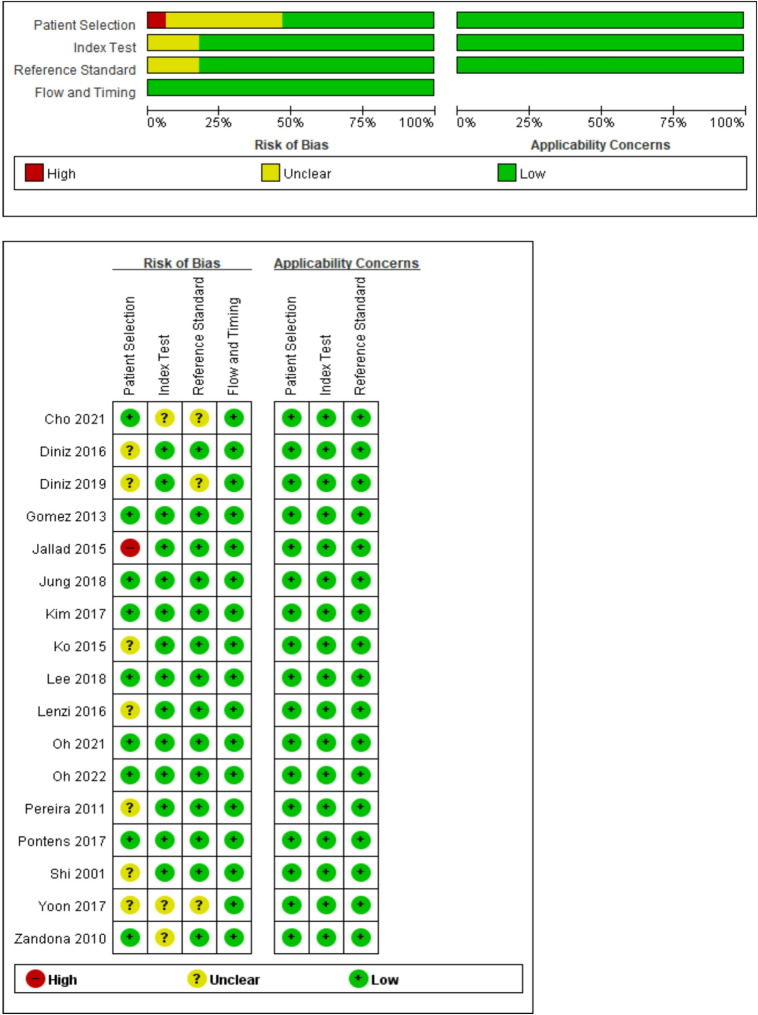This screenshot has height=1015, width=758.
Task: Click Gomez 2013 low Patient Selection bias icon
Action: 130,515
